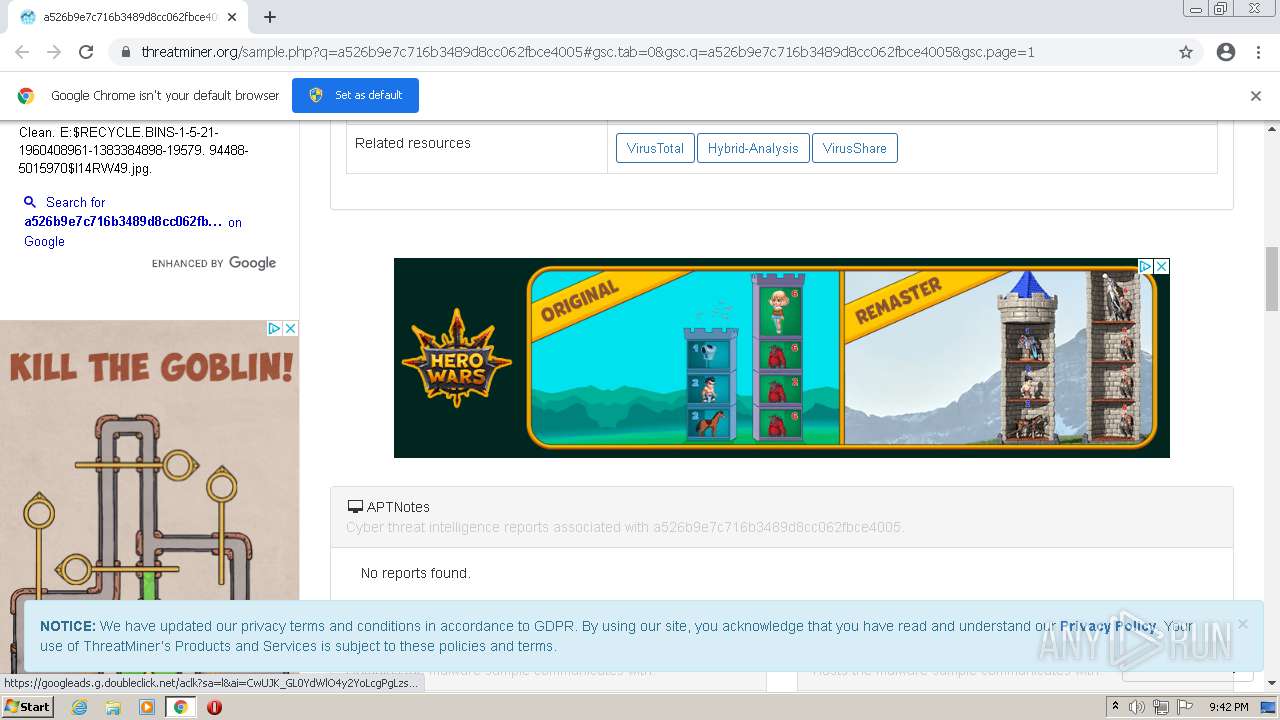Viewport: 1280px width, 720px height.
Task: Close the ThreatMiner sample tab
Action: click(232, 17)
